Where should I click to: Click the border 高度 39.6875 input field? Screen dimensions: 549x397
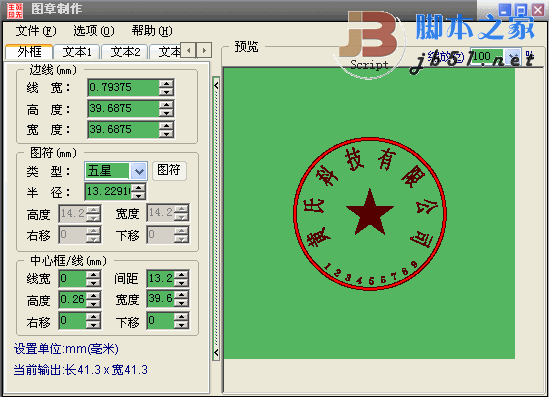click(x=123, y=109)
